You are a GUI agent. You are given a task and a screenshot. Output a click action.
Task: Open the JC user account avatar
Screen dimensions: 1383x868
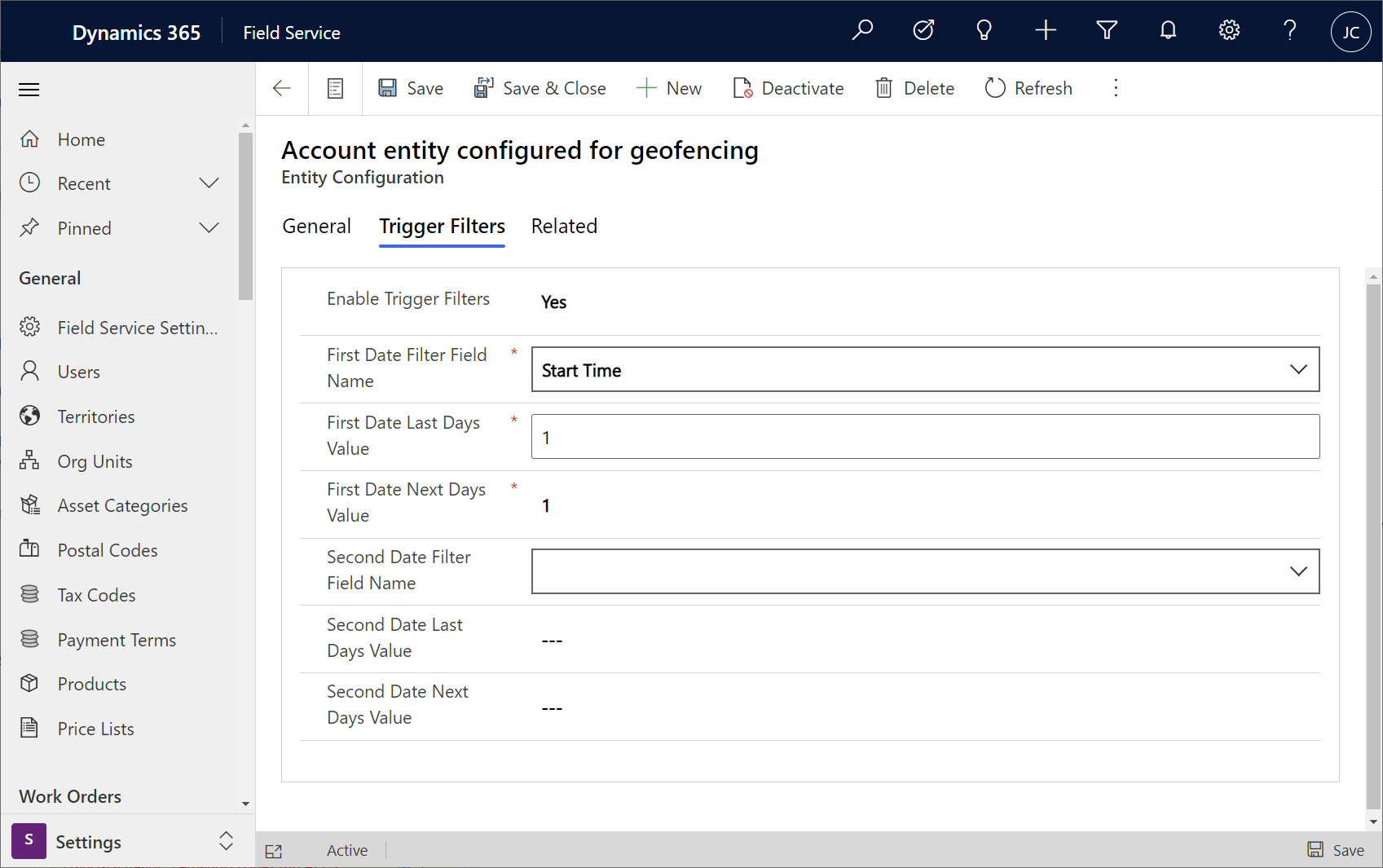pyautogui.click(x=1350, y=32)
